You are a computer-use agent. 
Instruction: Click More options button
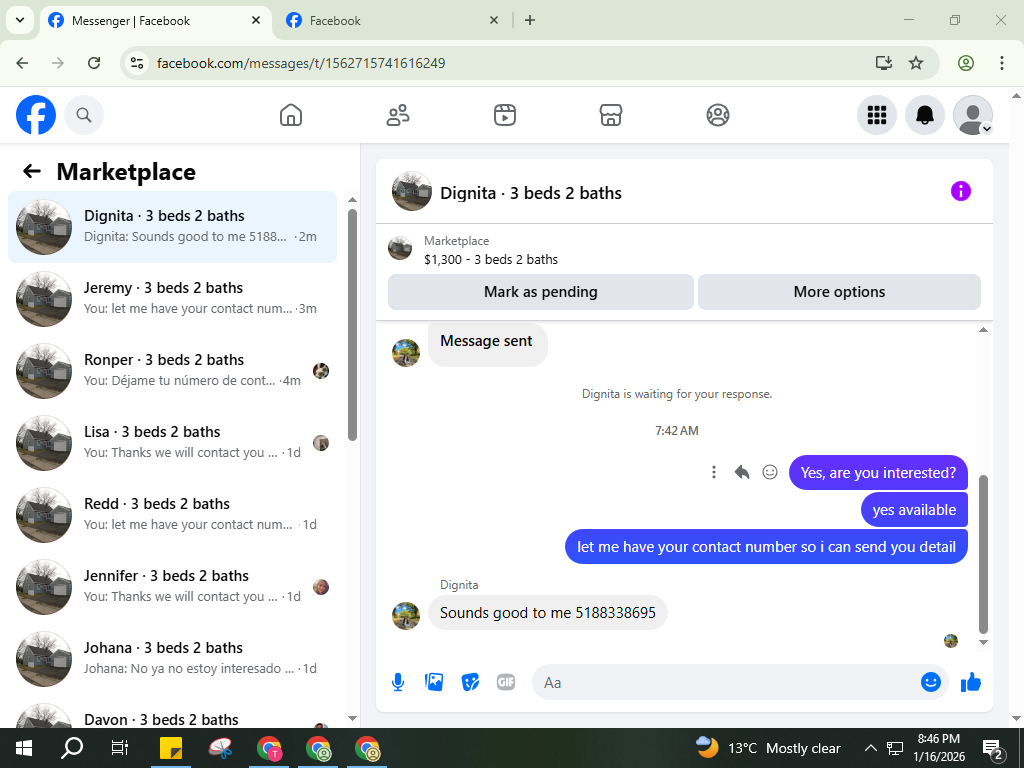[x=839, y=292]
